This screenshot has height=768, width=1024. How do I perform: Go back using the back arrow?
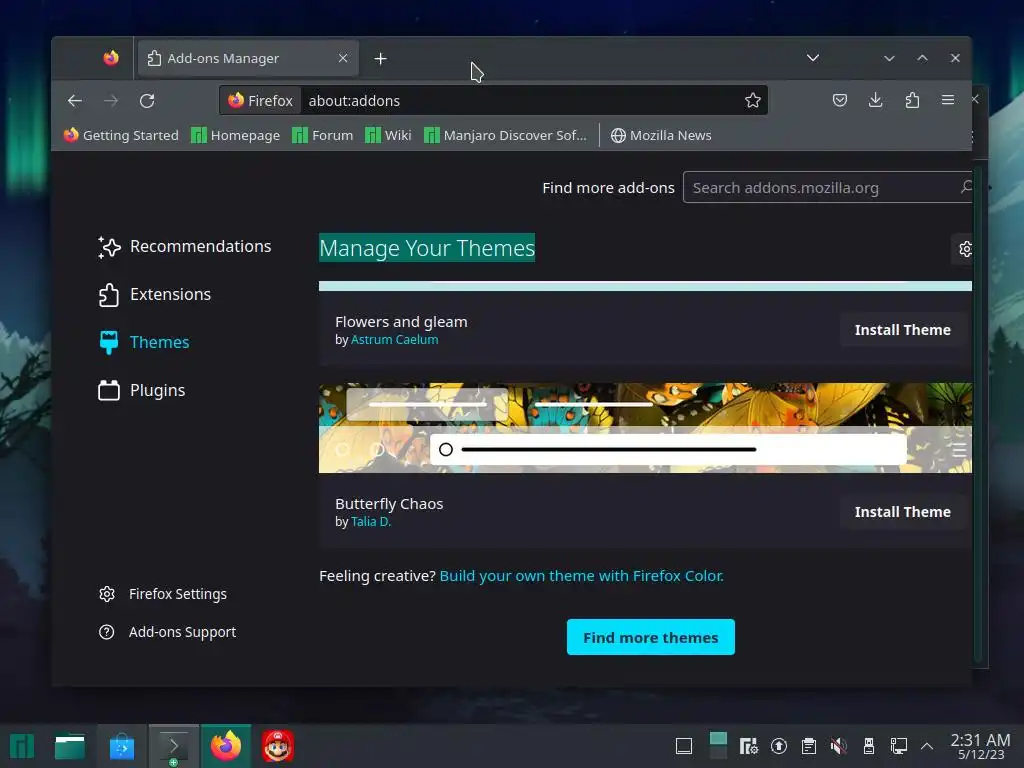[74, 101]
